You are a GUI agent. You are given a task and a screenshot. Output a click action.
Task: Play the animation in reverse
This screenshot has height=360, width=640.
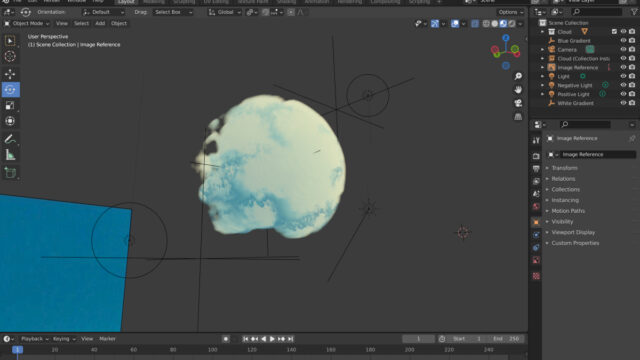pos(263,339)
